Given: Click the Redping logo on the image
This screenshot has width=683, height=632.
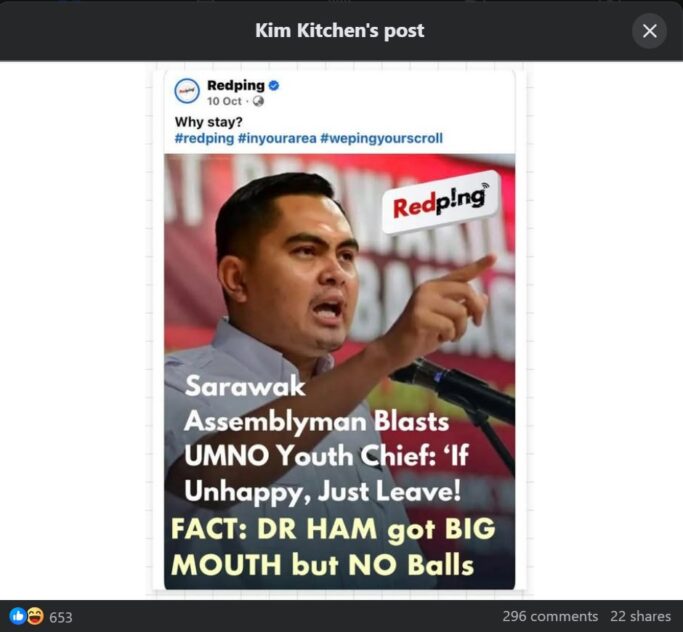Looking at the screenshot, I should (440, 203).
